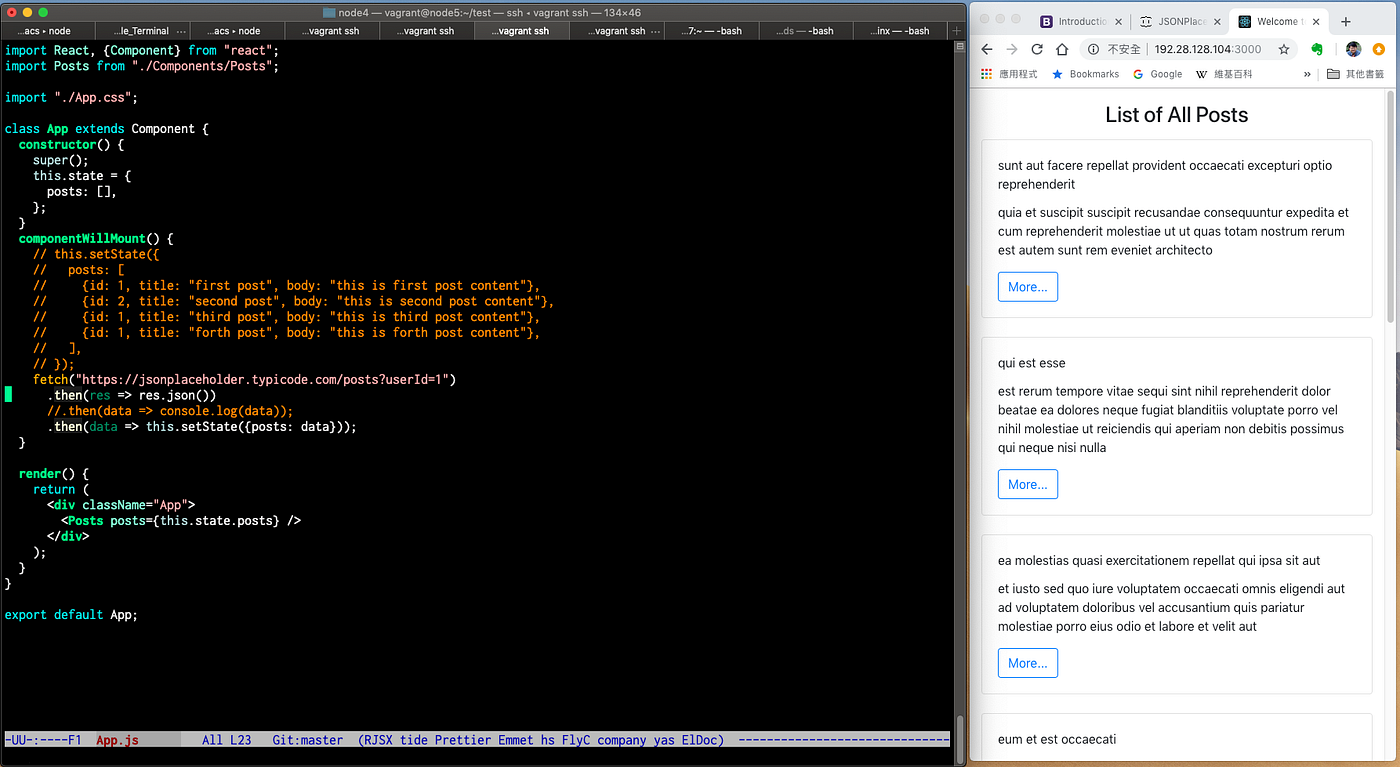This screenshot has height=767, width=1400.
Task: Click the Chrome home button
Action: (1062, 49)
